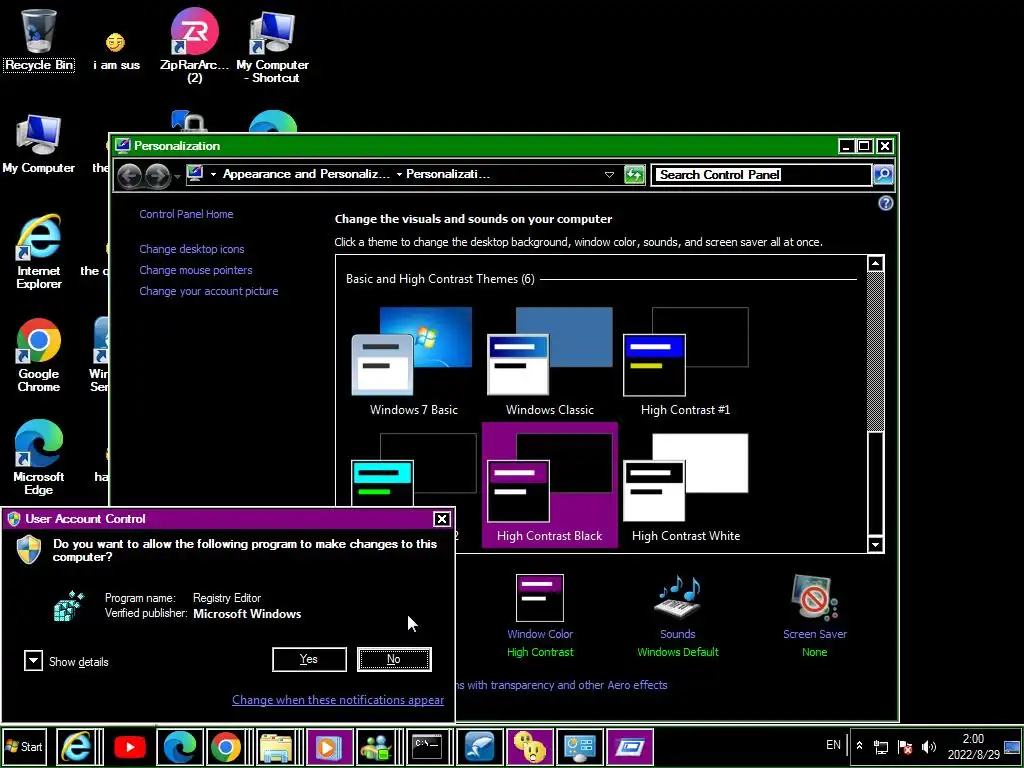Select the My Computer desktop icon
The width and height of the screenshot is (1024, 768).
pyautogui.click(x=39, y=145)
